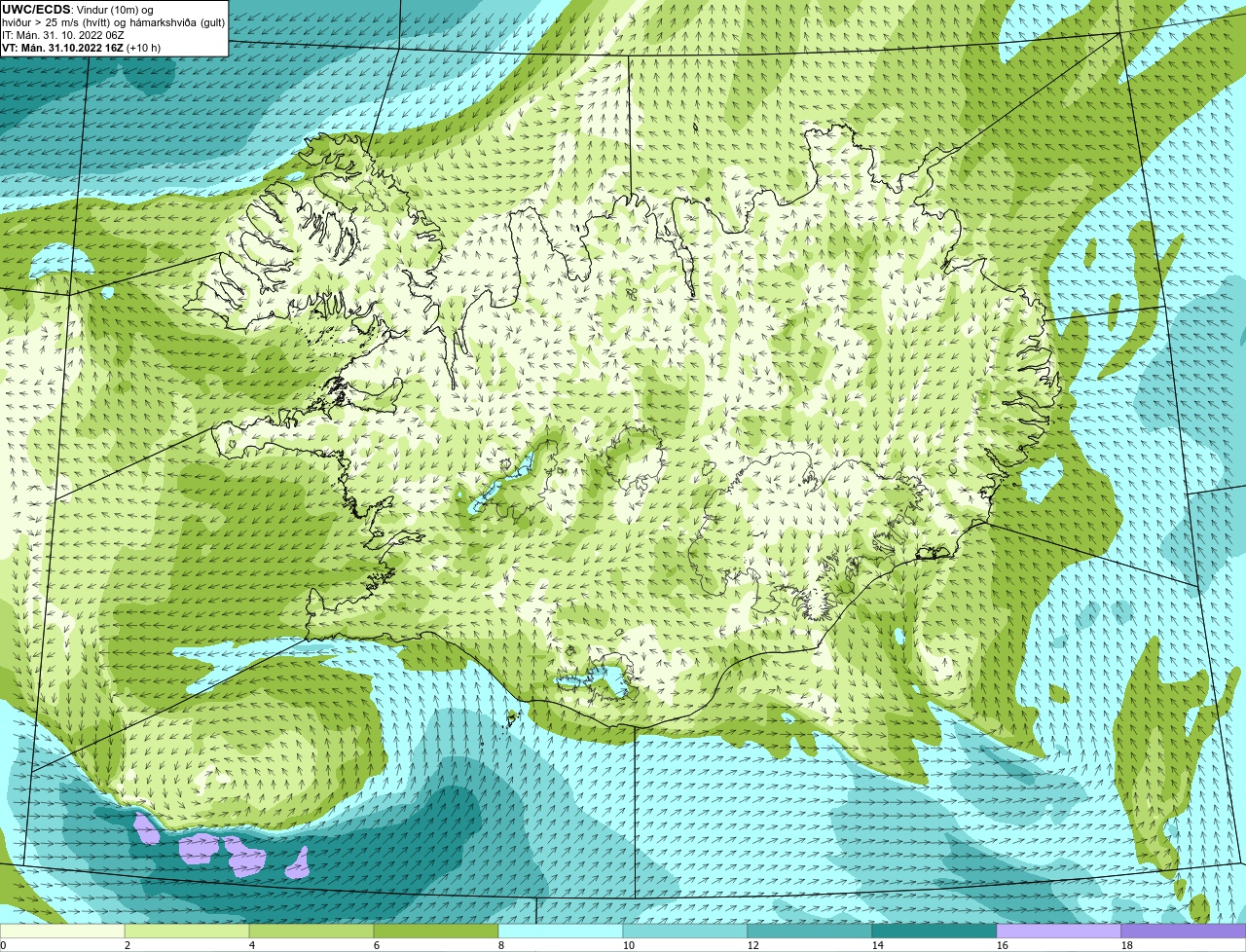The width and height of the screenshot is (1246, 952).
Task: Click the scale label '10'
Action: 629,945
